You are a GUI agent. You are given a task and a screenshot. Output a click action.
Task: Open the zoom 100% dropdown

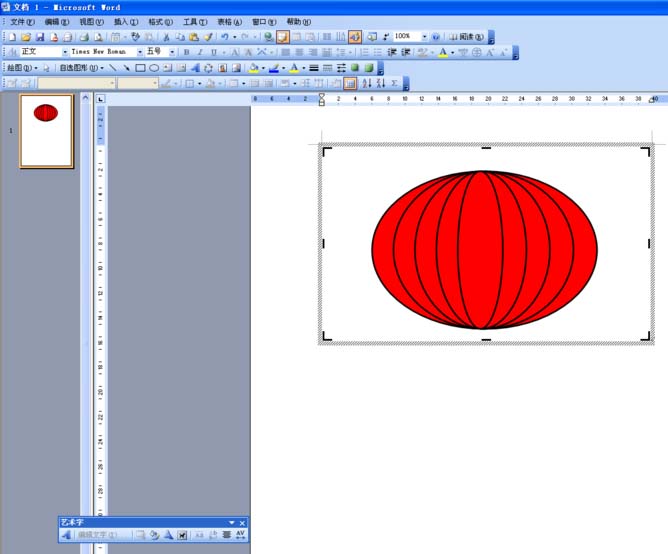[424, 36]
